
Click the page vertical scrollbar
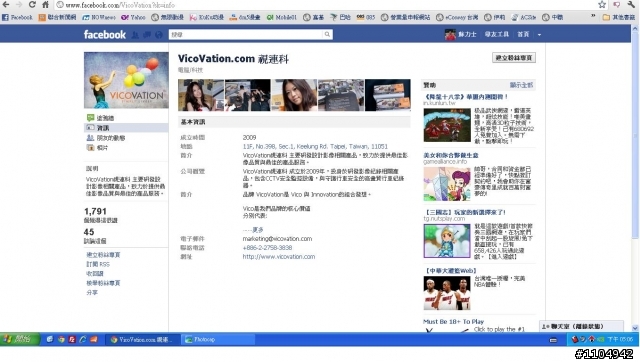tap(635, 135)
